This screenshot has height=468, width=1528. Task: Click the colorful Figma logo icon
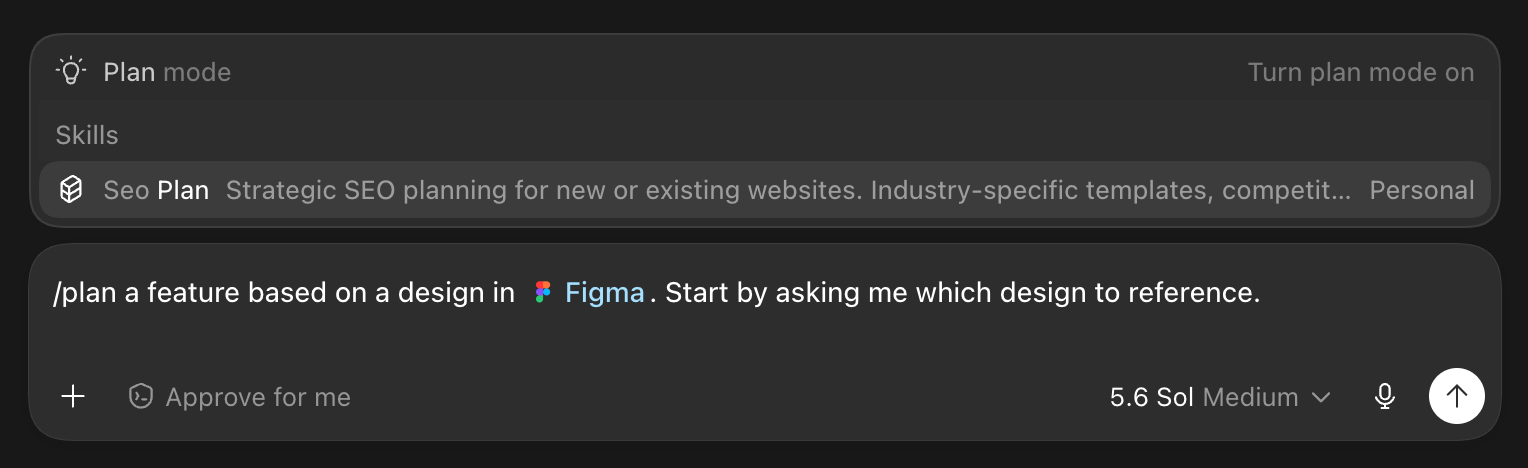pyautogui.click(x=543, y=293)
